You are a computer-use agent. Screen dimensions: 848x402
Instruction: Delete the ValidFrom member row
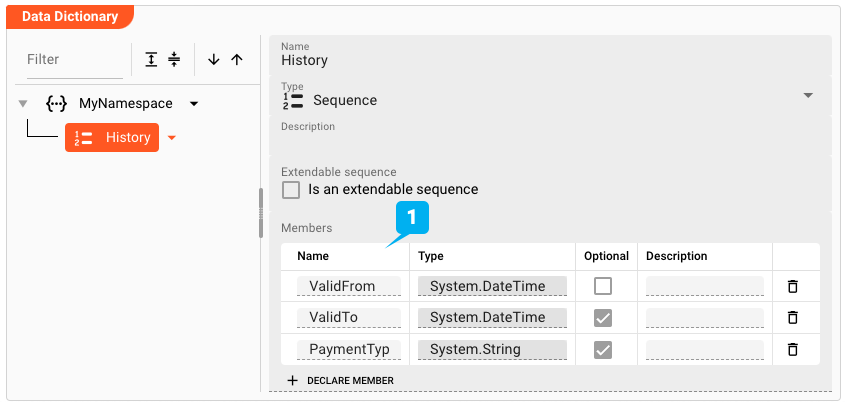[793, 286]
